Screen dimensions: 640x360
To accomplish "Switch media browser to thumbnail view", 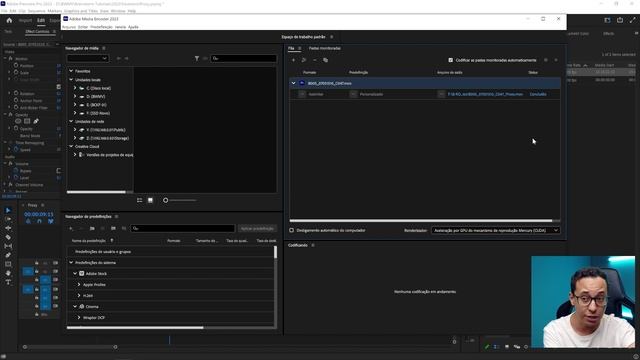I will [150, 200].
